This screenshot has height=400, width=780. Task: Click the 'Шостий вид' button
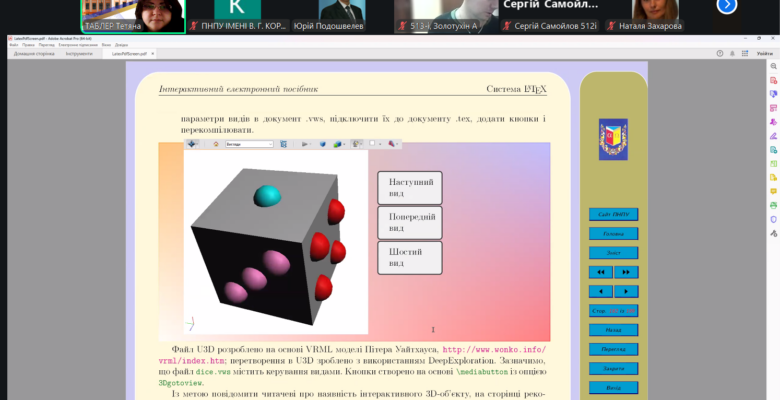tap(410, 257)
